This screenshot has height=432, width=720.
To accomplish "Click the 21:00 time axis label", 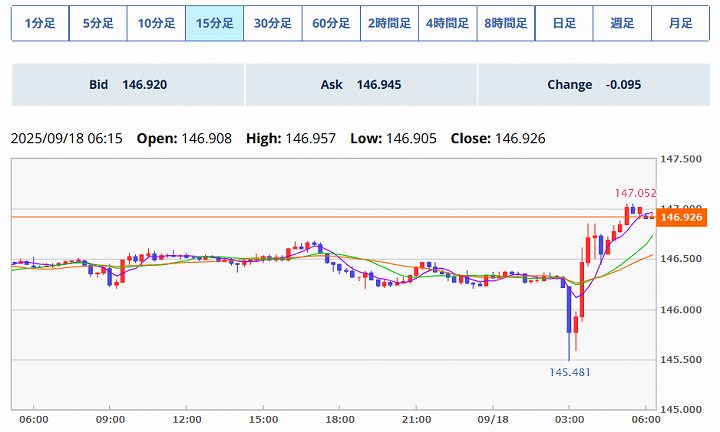I will click(x=416, y=420).
